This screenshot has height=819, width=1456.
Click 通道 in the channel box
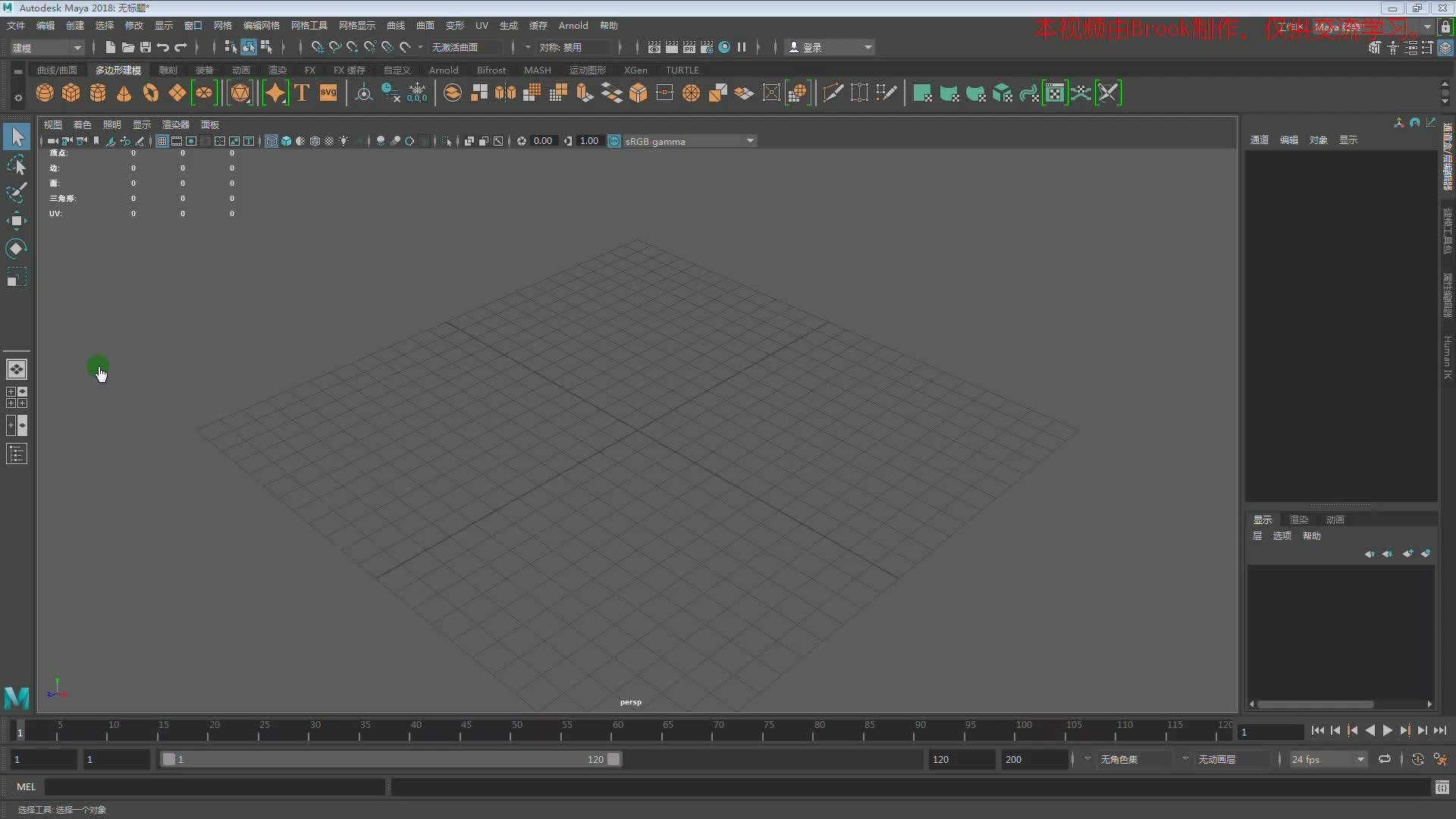click(x=1260, y=140)
